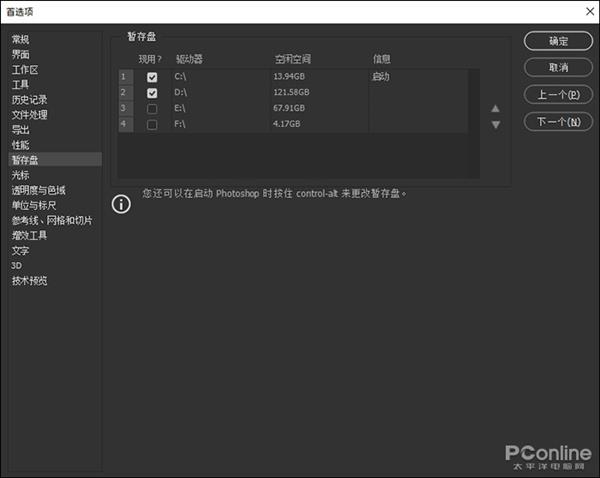Click the 空闲空间 column header
This screenshot has width=600, height=478.
293,59
